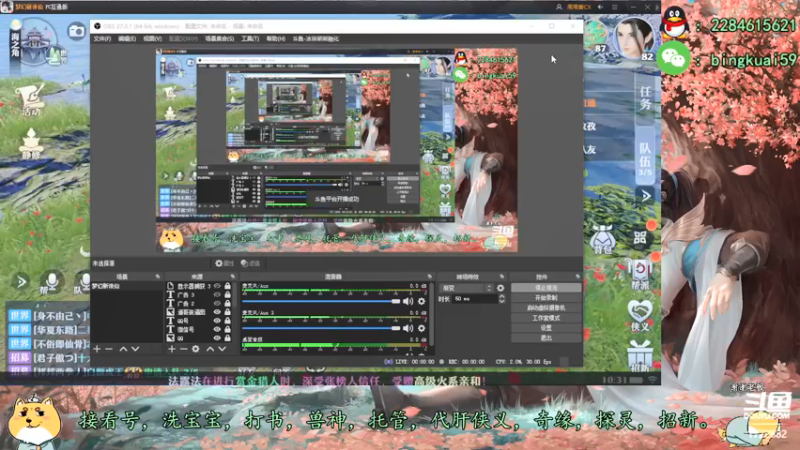
Task: Adjust the 麦克风/Aux 3 volume slider
Action: 321,328
